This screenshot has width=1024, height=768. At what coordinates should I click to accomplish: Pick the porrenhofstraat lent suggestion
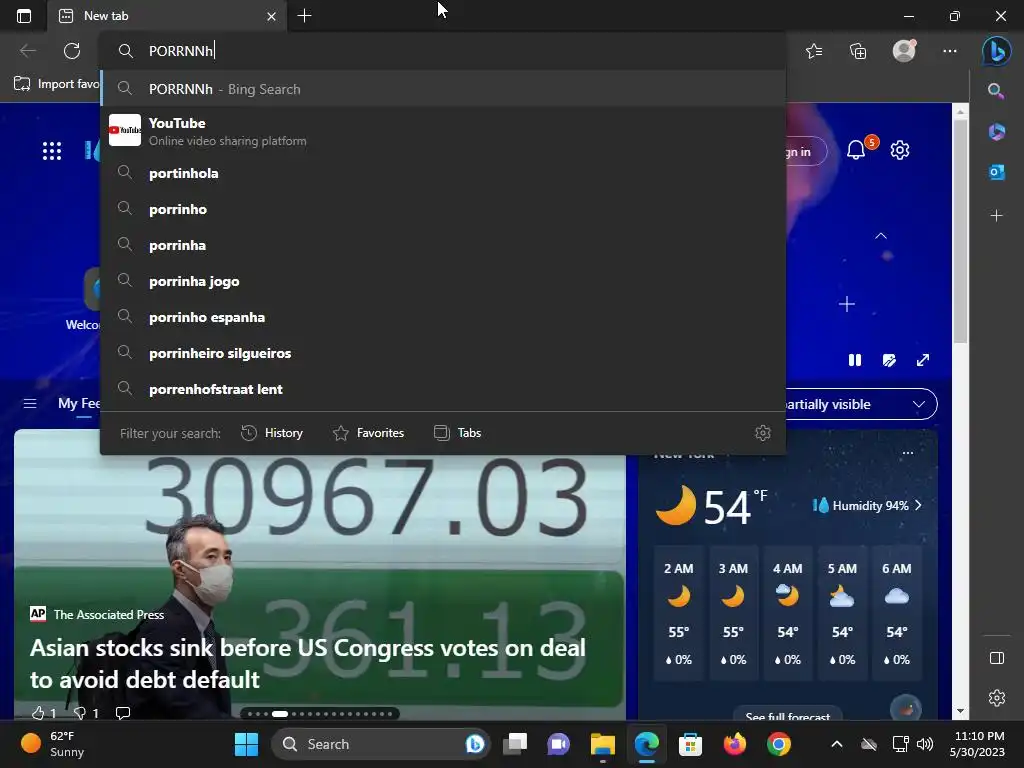coord(443,389)
